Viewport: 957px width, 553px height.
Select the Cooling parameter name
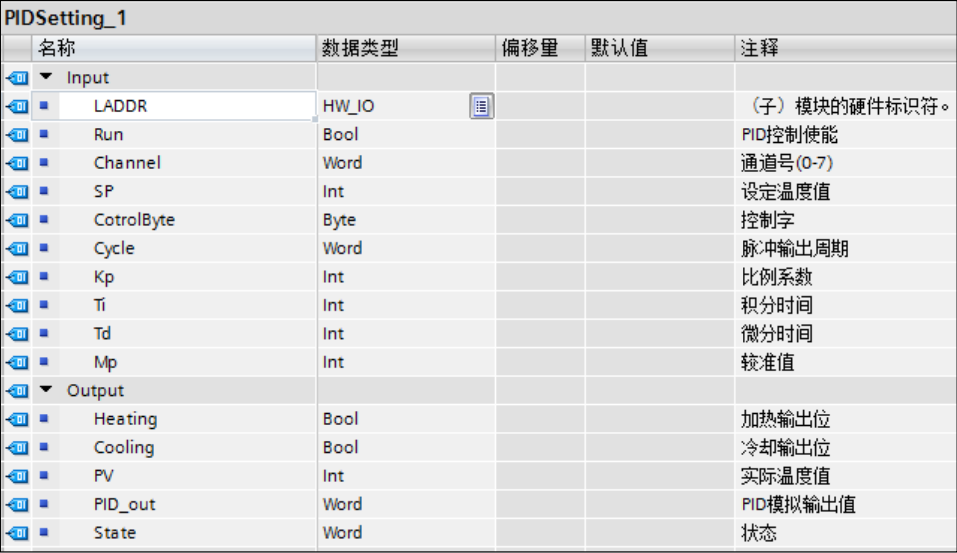coord(124,447)
